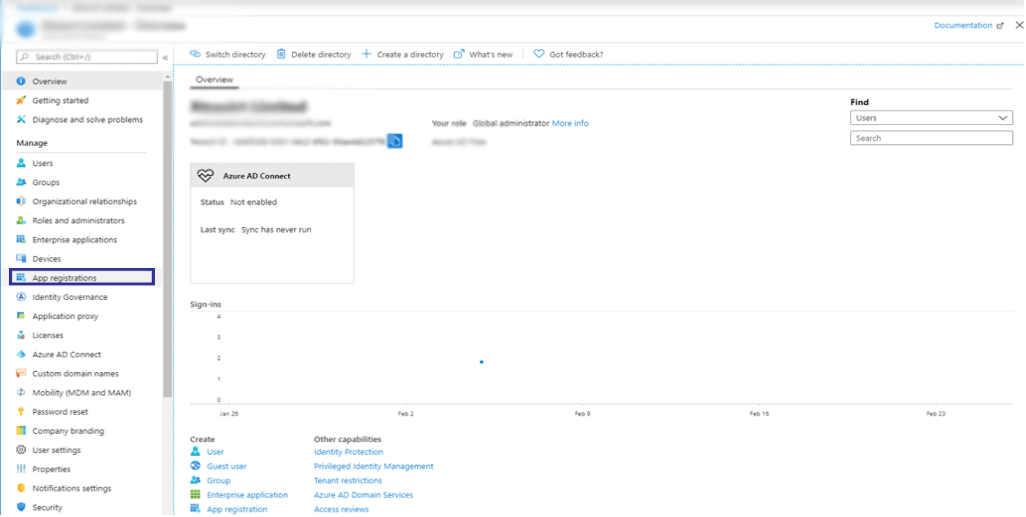
Task: Select the Overview tab
Action: 215,79
